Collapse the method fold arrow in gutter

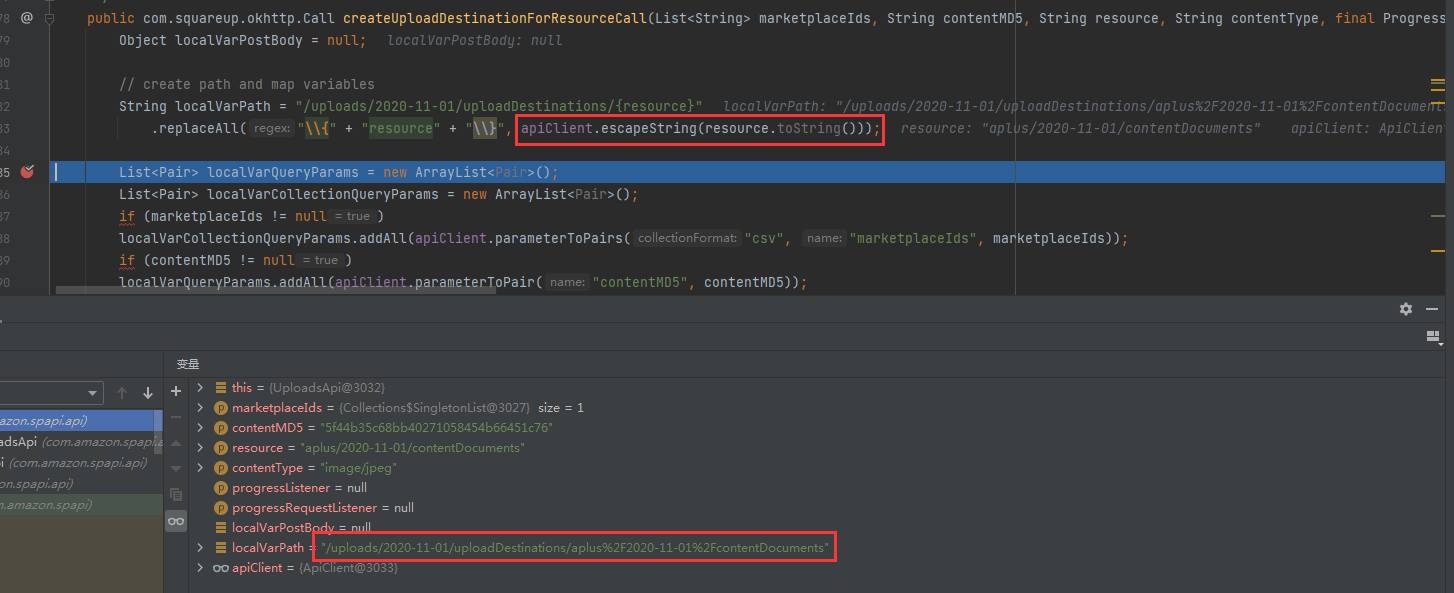tap(49, 18)
